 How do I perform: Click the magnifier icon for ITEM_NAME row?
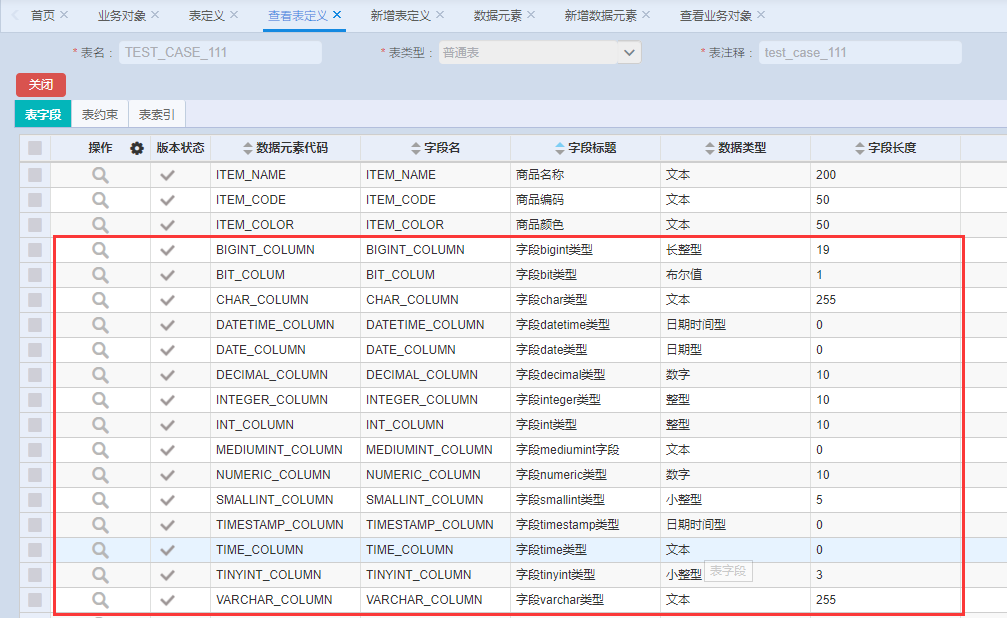pyautogui.click(x=100, y=174)
